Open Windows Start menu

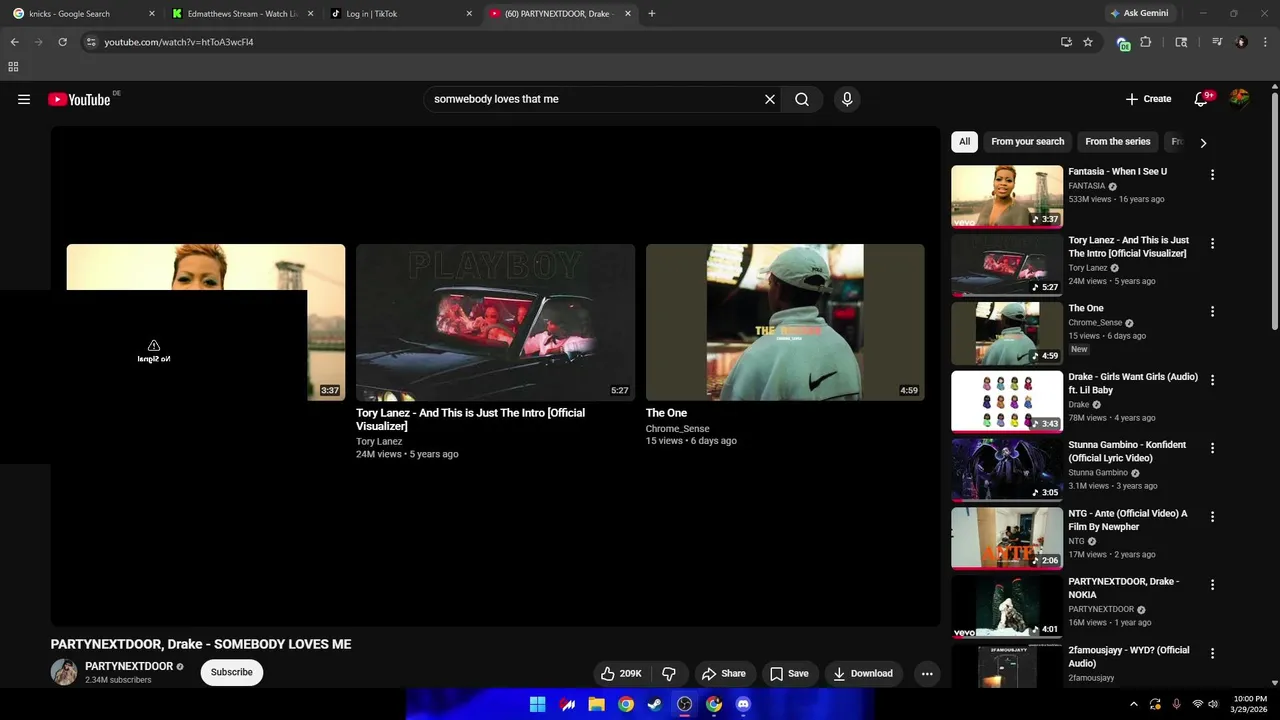pyautogui.click(x=537, y=704)
